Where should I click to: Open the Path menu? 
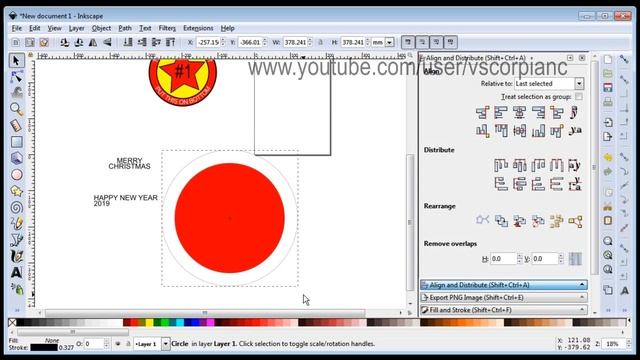[x=125, y=28]
